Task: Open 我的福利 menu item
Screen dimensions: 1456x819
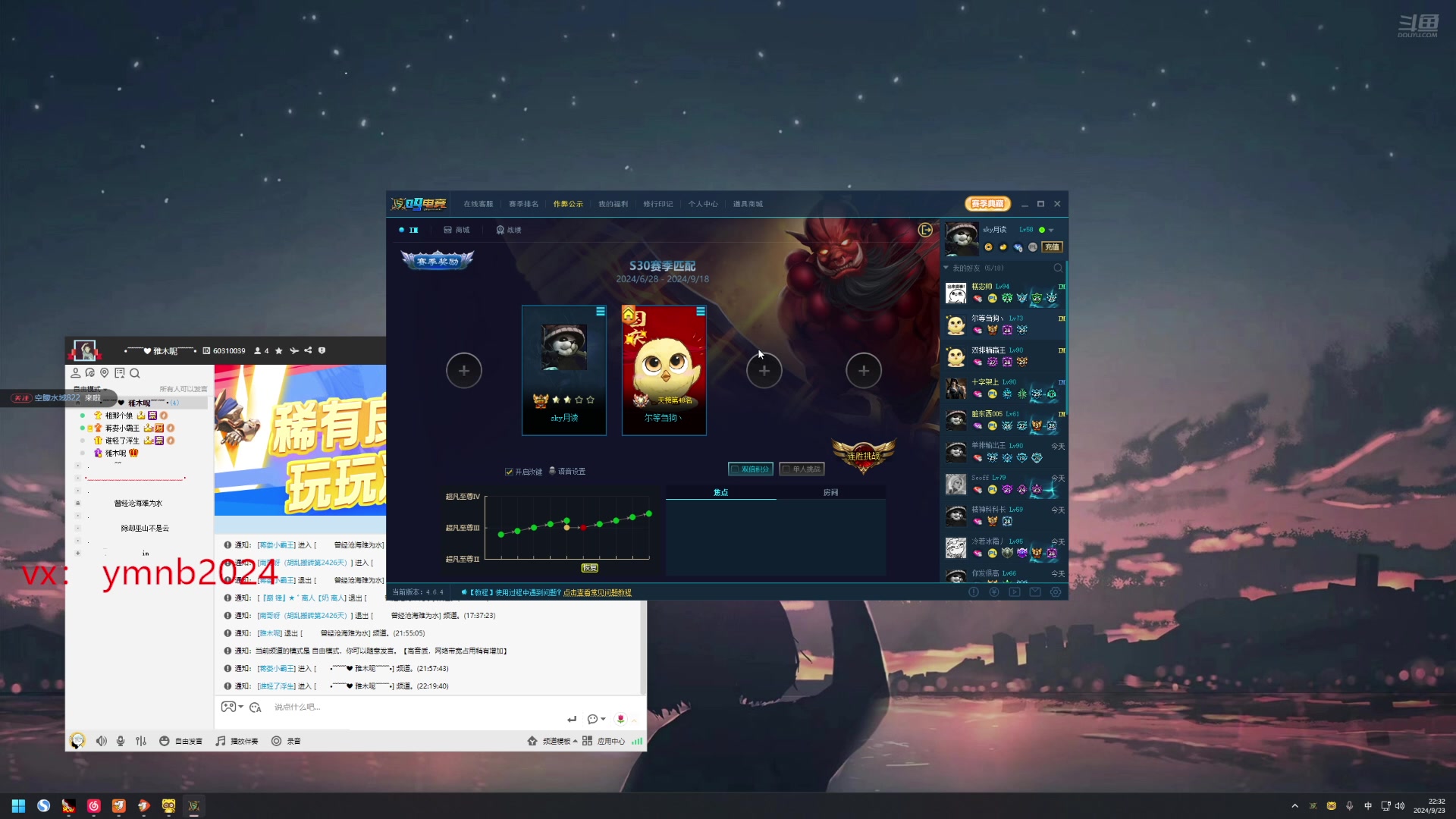Action: [613, 204]
